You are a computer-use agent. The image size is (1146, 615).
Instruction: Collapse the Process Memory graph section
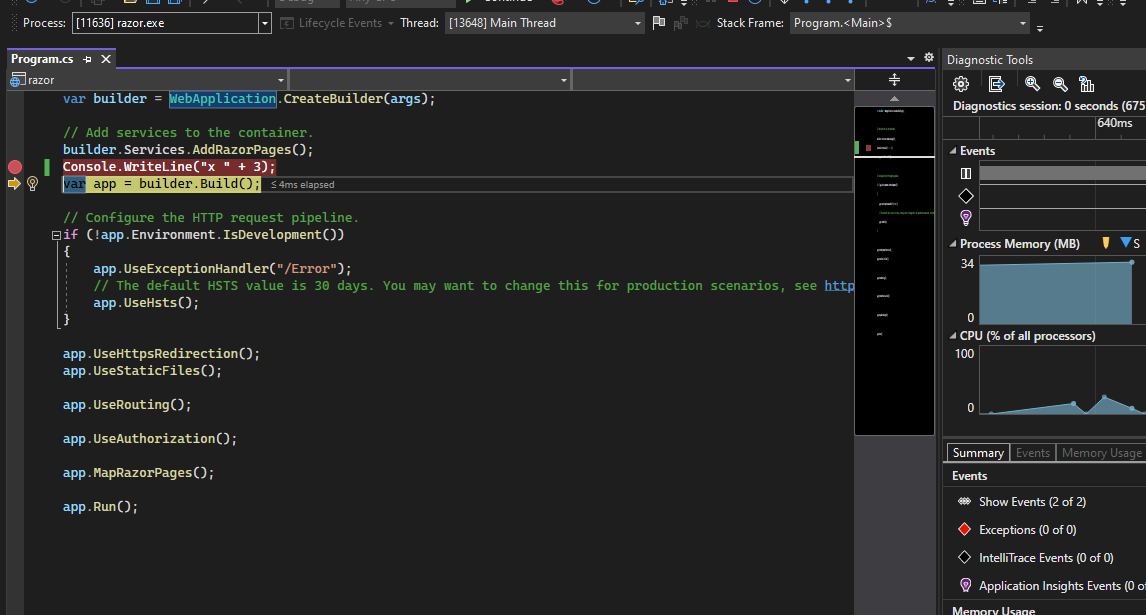point(952,244)
